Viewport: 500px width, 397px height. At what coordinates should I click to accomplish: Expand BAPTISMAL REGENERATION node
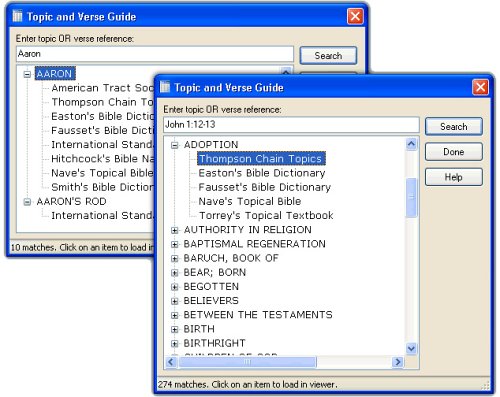(x=174, y=244)
